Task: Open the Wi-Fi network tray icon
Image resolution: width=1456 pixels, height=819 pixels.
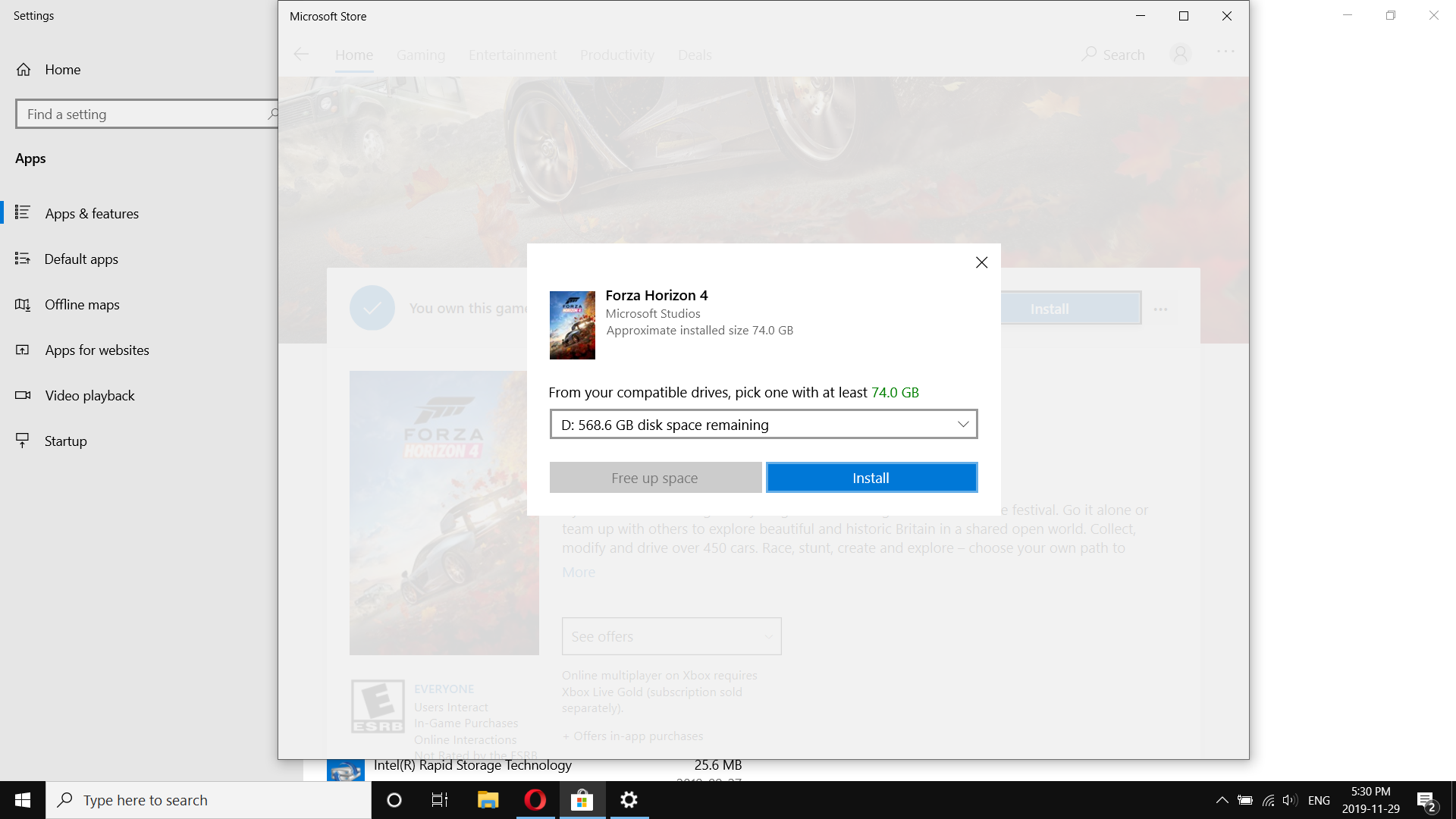Action: [x=1268, y=800]
